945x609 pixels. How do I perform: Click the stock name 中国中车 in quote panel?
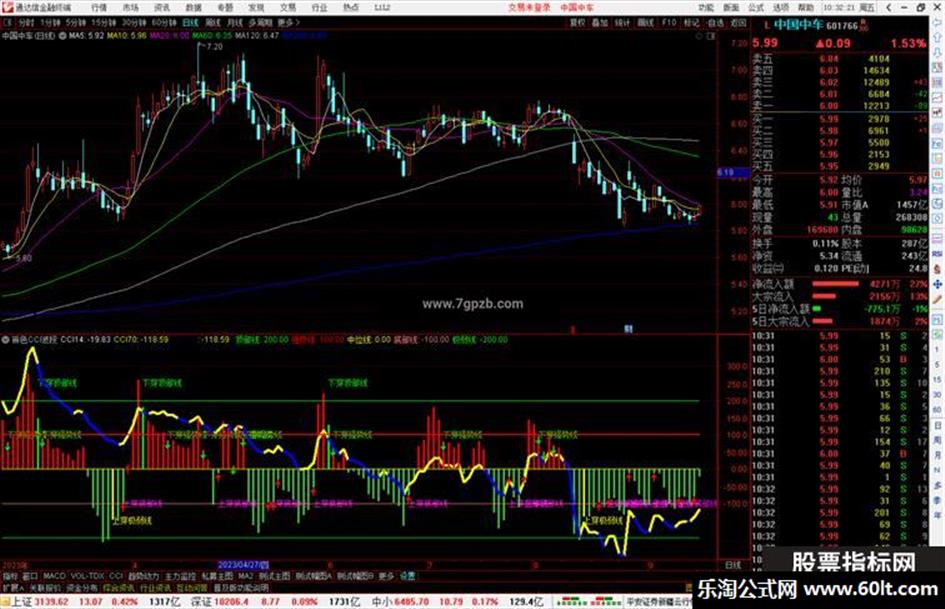(799, 26)
